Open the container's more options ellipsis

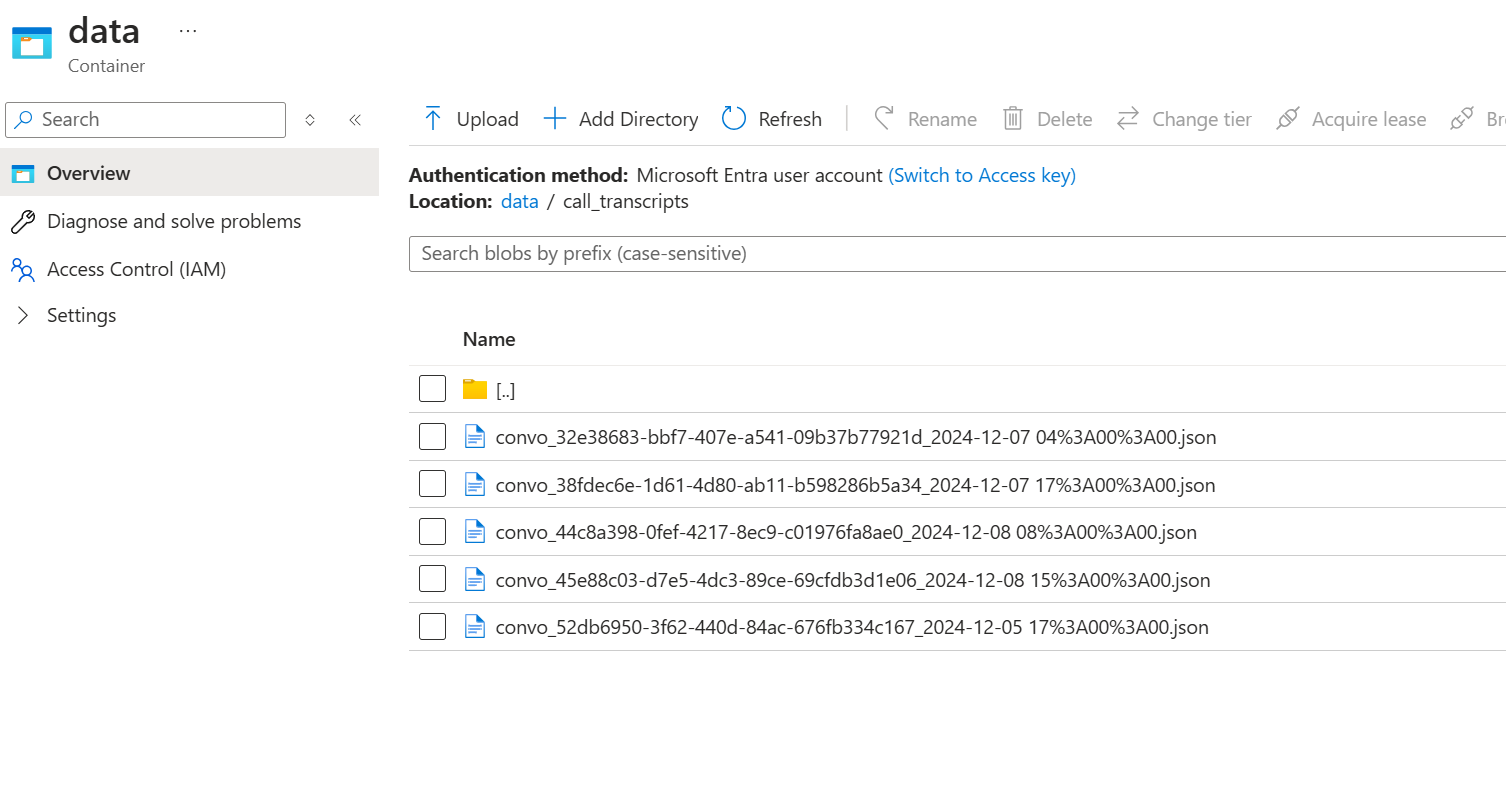click(x=188, y=31)
